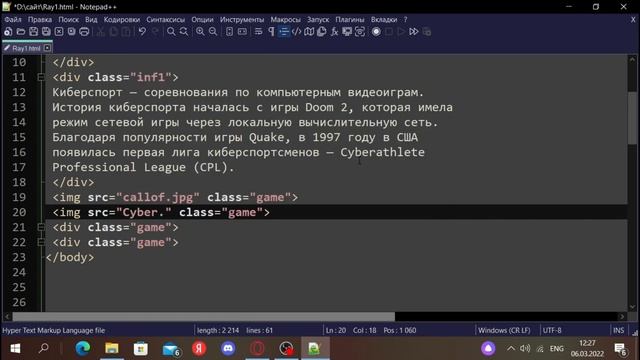This screenshot has width=640, height=360.
Task: Open the Плагины menu
Action: (350, 19)
